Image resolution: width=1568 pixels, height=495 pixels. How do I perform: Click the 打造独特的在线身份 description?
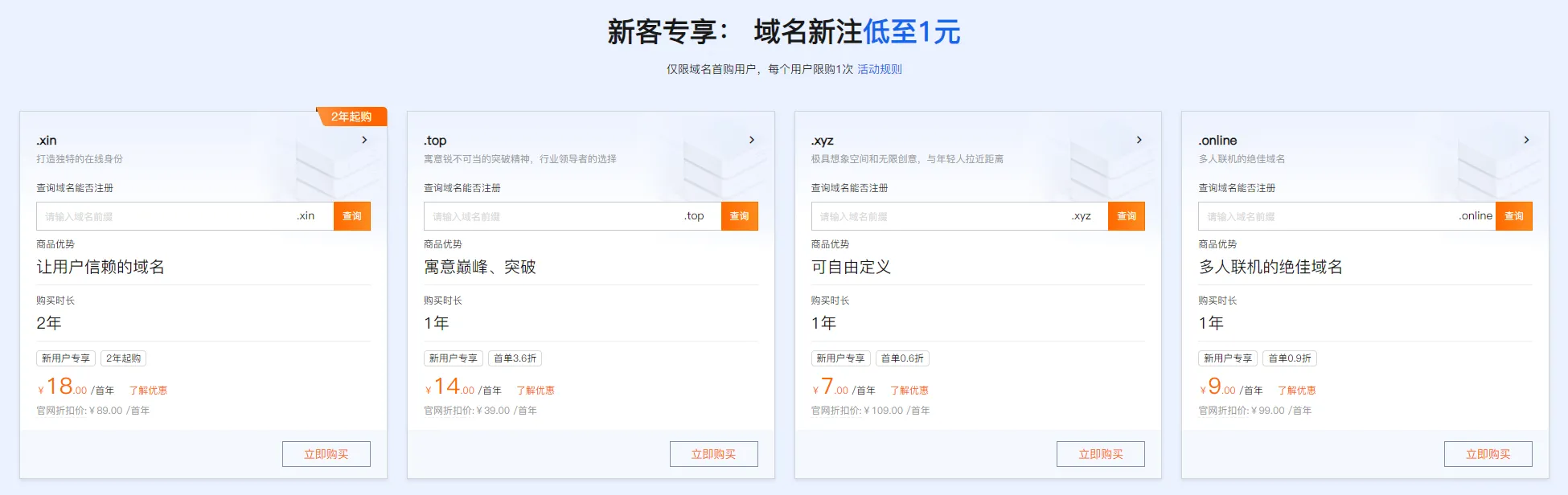pyautogui.click(x=80, y=159)
